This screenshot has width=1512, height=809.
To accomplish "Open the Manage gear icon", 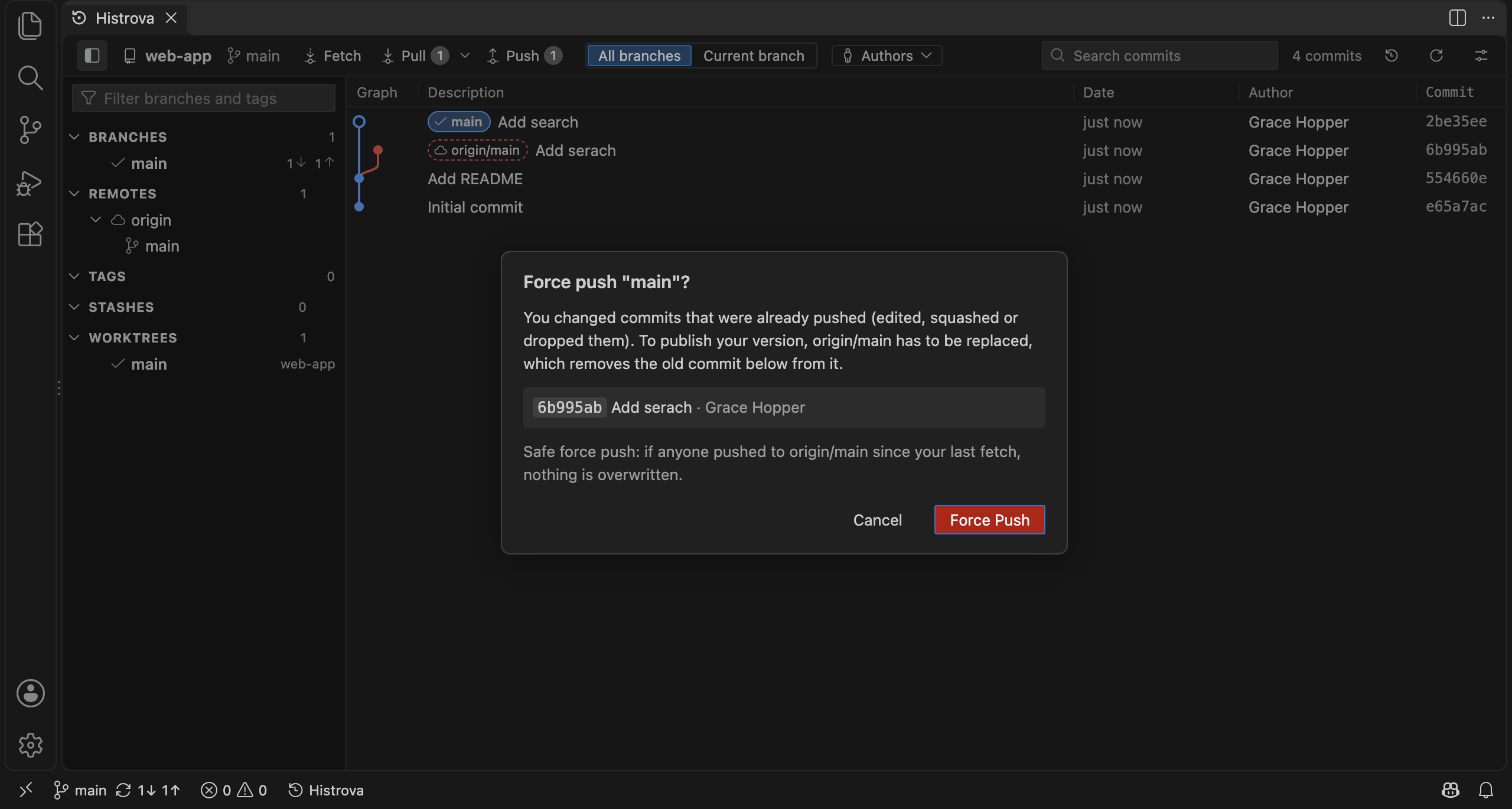I will 30,745.
